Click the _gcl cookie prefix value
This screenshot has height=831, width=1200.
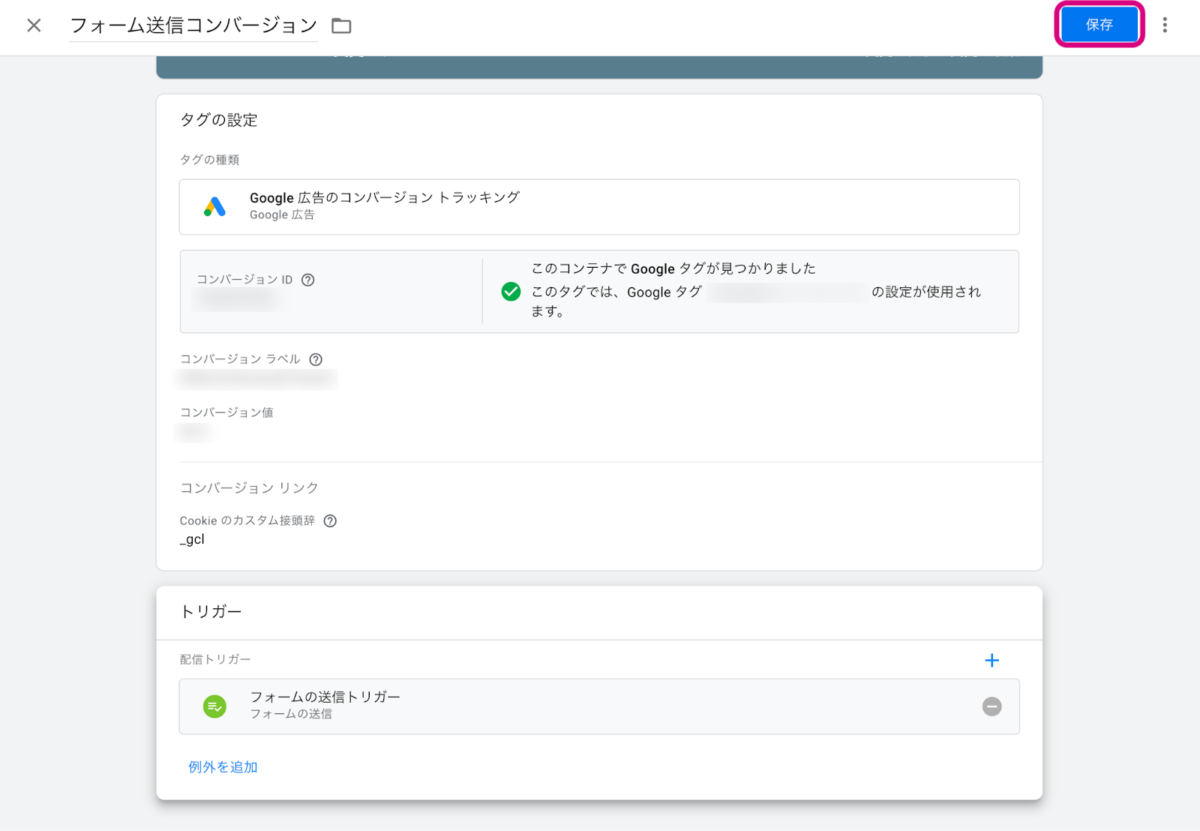coord(192,540)
